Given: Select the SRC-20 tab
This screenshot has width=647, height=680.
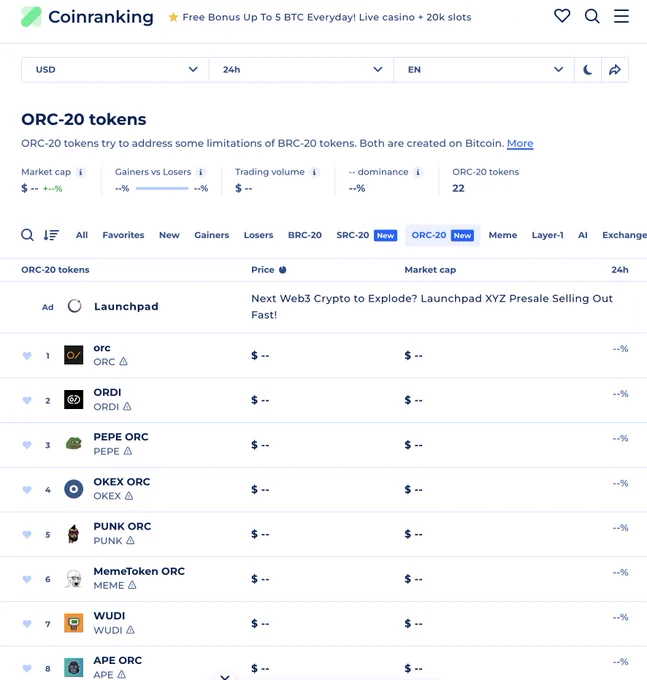Looking at the screenshot, I should click(366, 235).
